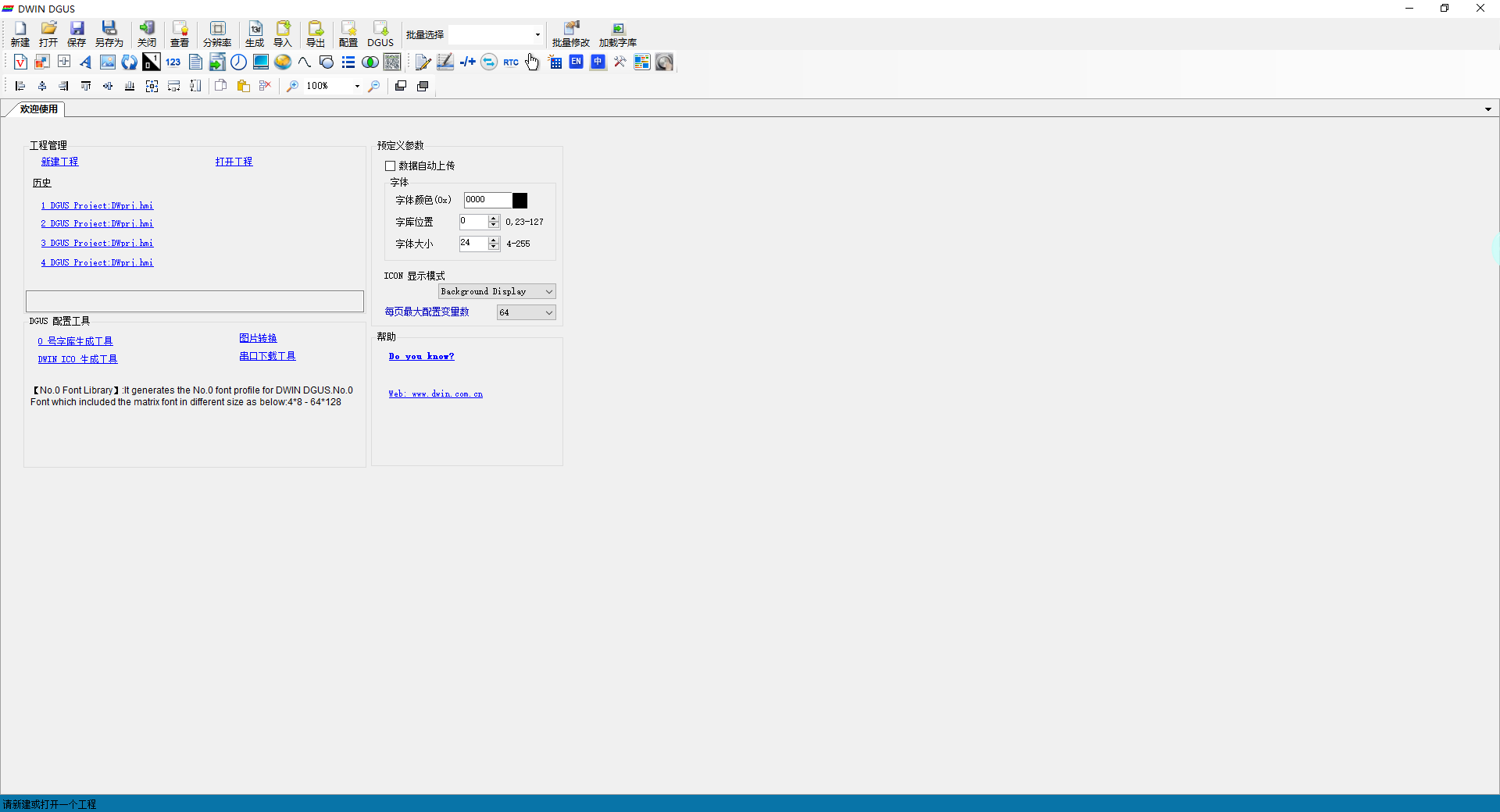Image resolution: width=1500 pixels, height=812 pixels.
Task: Select the black-white bit icon tool
Action: point(152,62)
